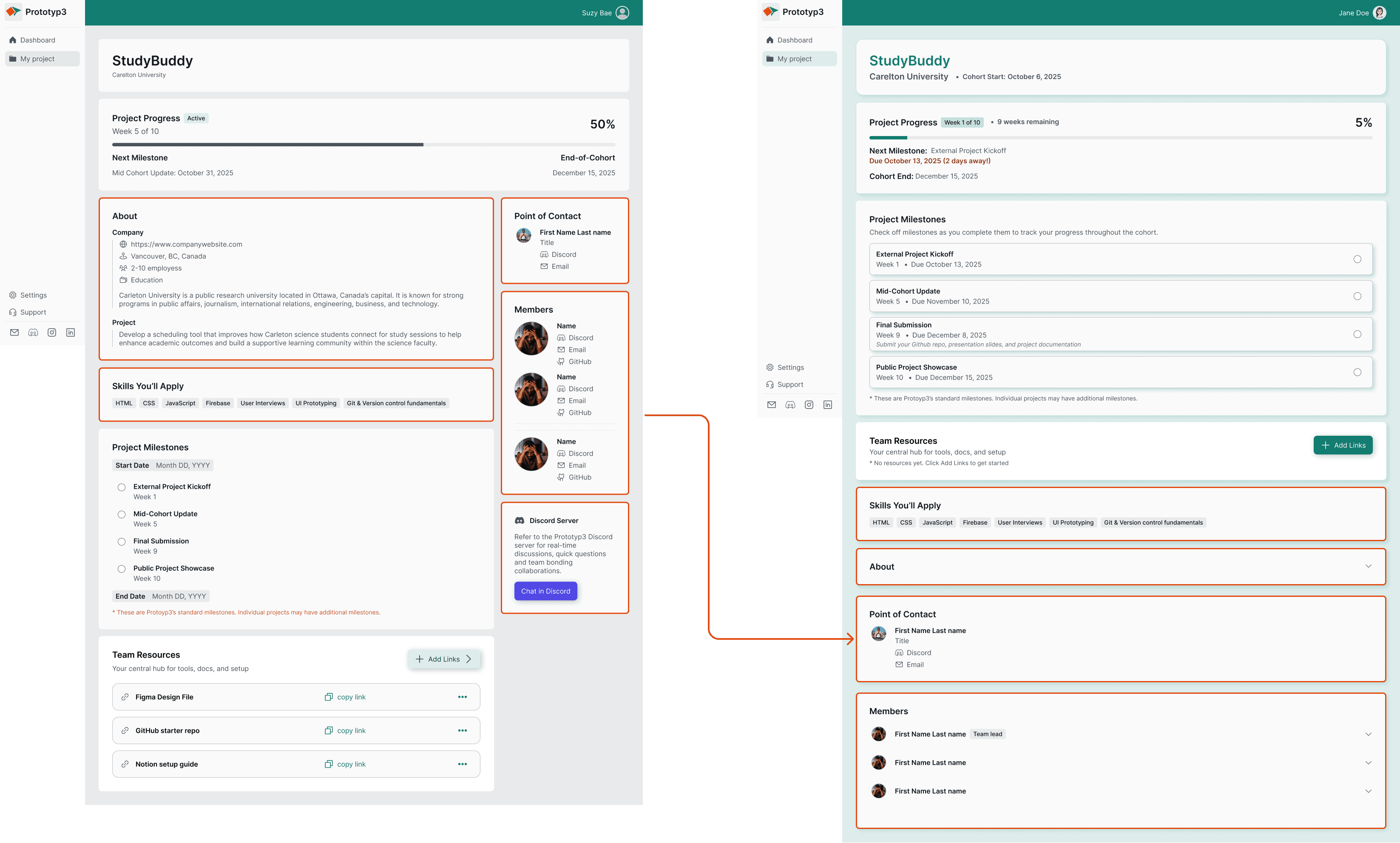This screenshot has width=1400, height=843.
Task: Click the Notion setup guide resource row
Action: (x=166, y=764)
